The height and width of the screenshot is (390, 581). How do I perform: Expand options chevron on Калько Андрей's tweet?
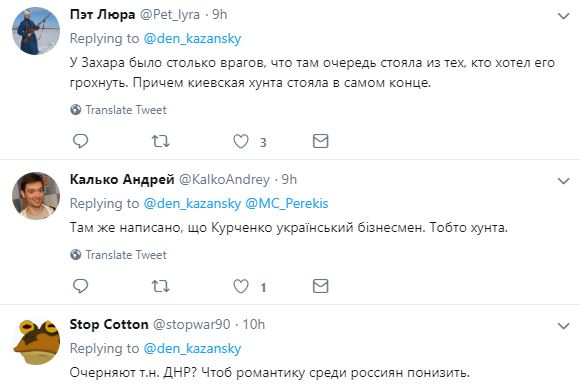[564, 181]
